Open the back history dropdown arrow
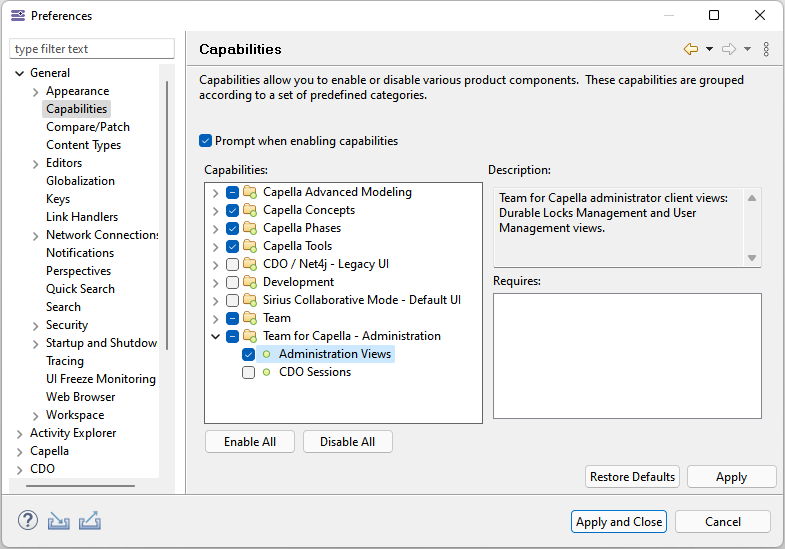785x549 pixels. pos(709,49)
